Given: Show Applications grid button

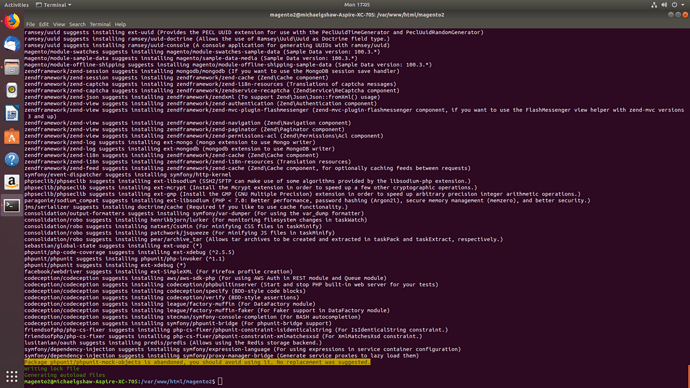Looking at the screenshot, I should pos(12,376).
